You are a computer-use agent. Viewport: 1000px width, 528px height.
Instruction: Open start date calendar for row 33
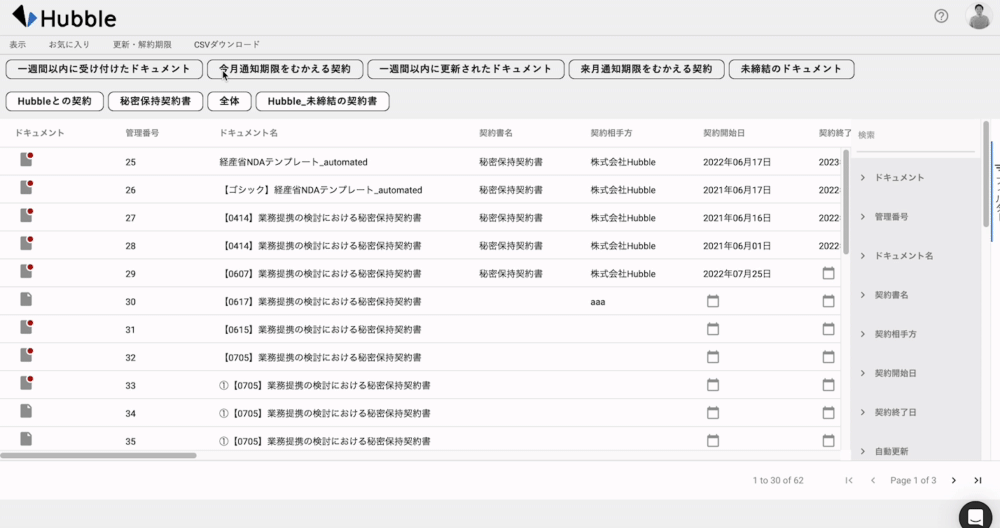pos(713,385)
